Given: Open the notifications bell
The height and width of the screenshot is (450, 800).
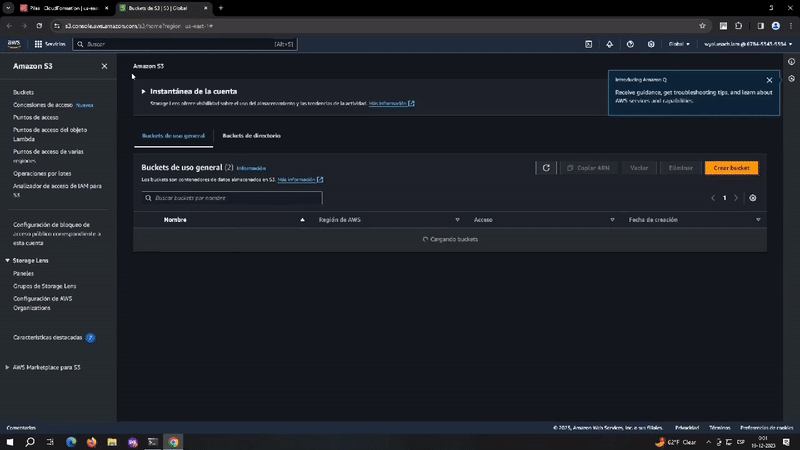Looking at the screenshot, I should [x=609, y=44].
